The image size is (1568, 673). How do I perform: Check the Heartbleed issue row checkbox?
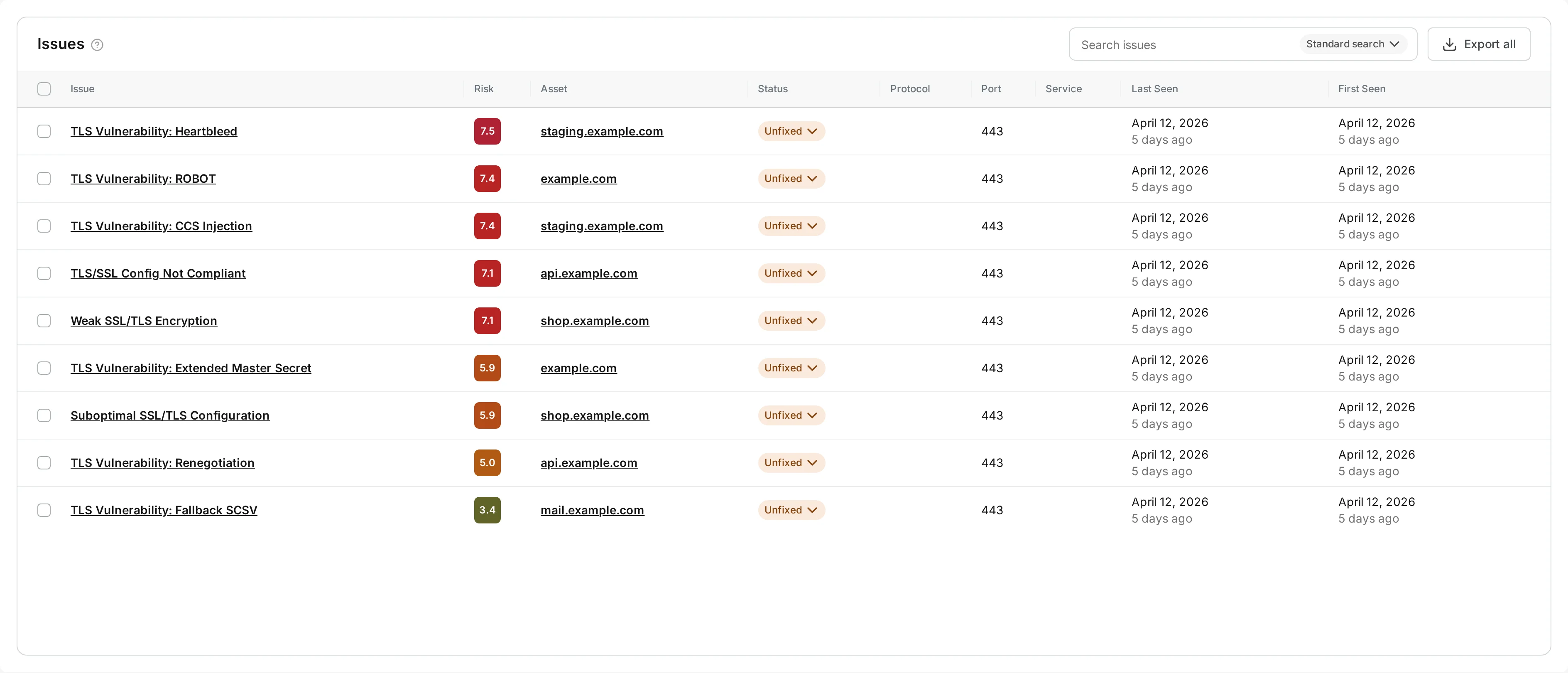(44, 132)
